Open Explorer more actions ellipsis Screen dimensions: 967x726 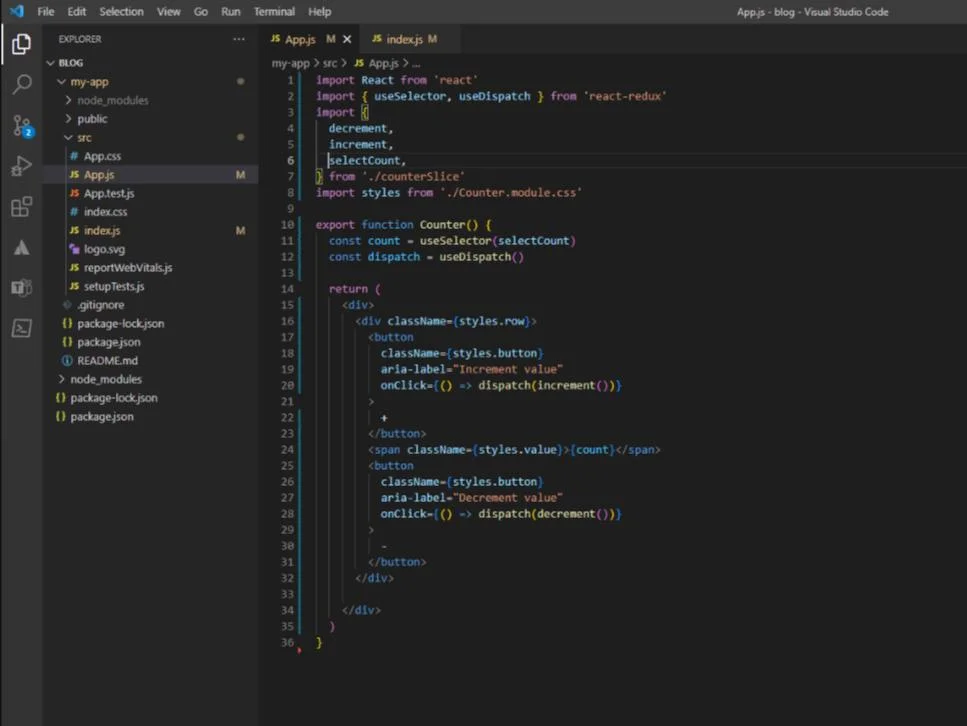click(239, 39)
